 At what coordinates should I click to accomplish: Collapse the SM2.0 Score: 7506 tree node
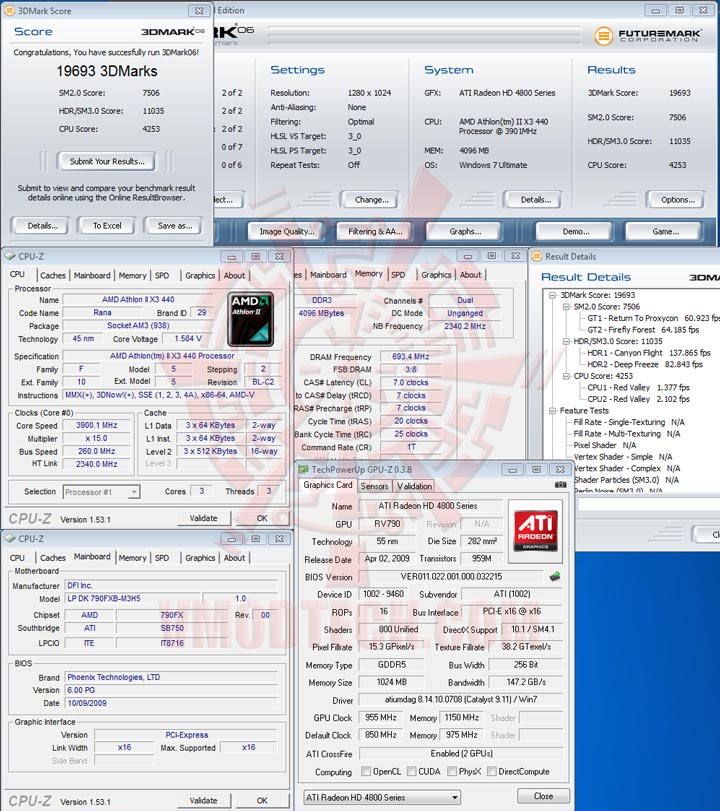coord(566,307)
